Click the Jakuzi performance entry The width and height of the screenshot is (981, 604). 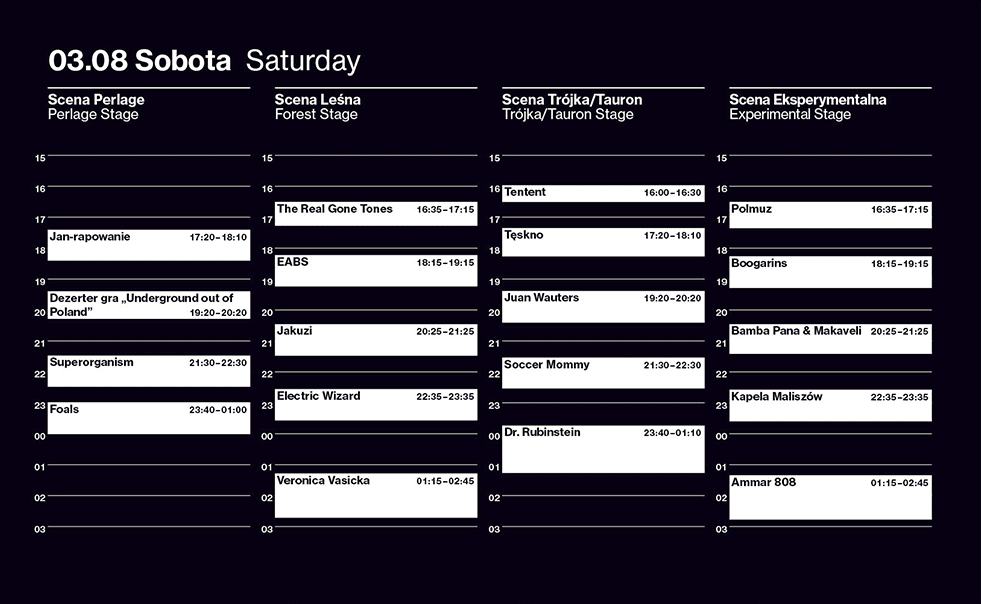click(376, 339)
